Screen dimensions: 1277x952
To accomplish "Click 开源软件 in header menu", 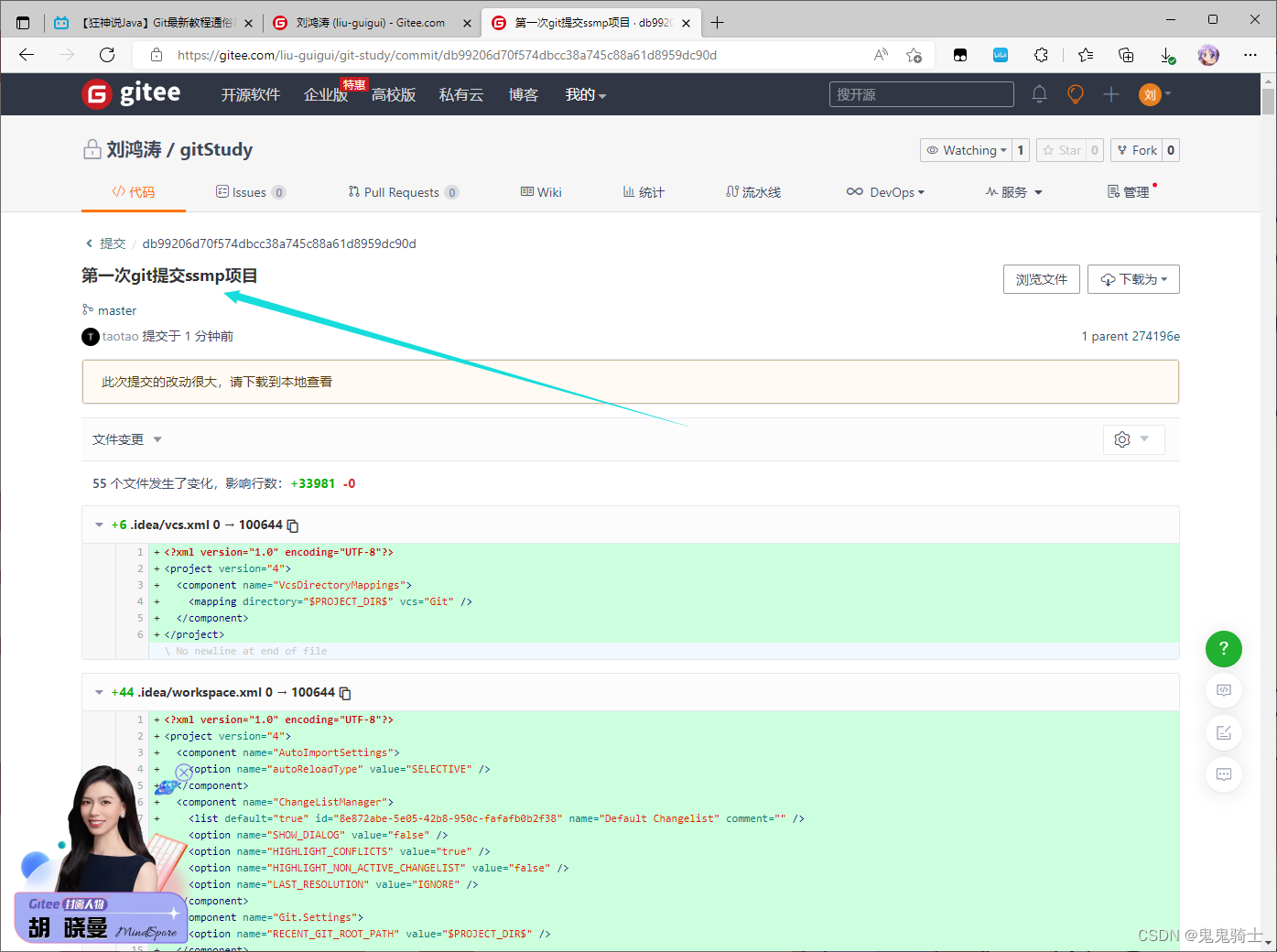I will click(250, 94).
